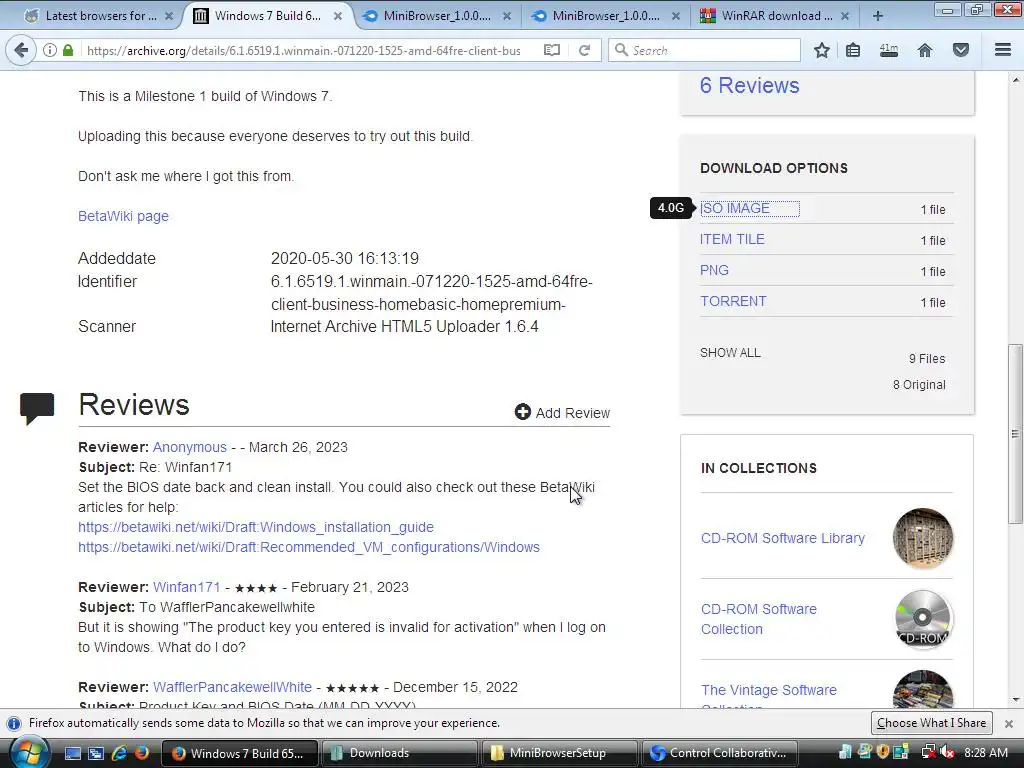
Task: Click the Add Review plus icon
Action: coord(522,412)
